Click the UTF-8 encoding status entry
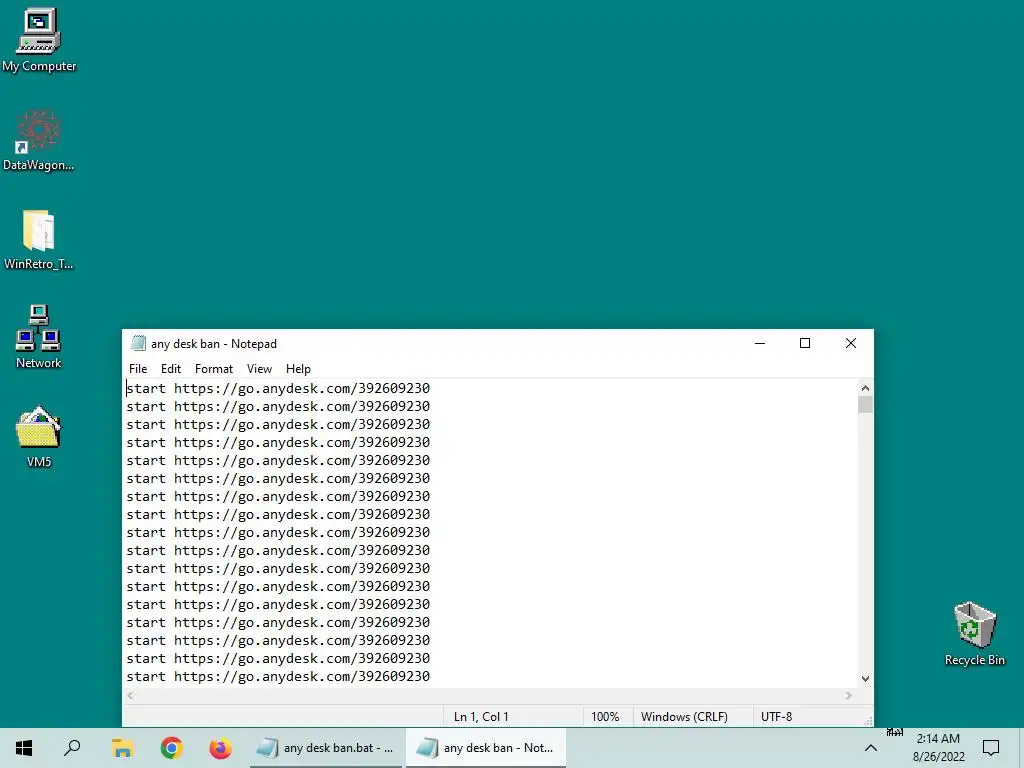The image size is (1024, 768). tap(776, 716)
